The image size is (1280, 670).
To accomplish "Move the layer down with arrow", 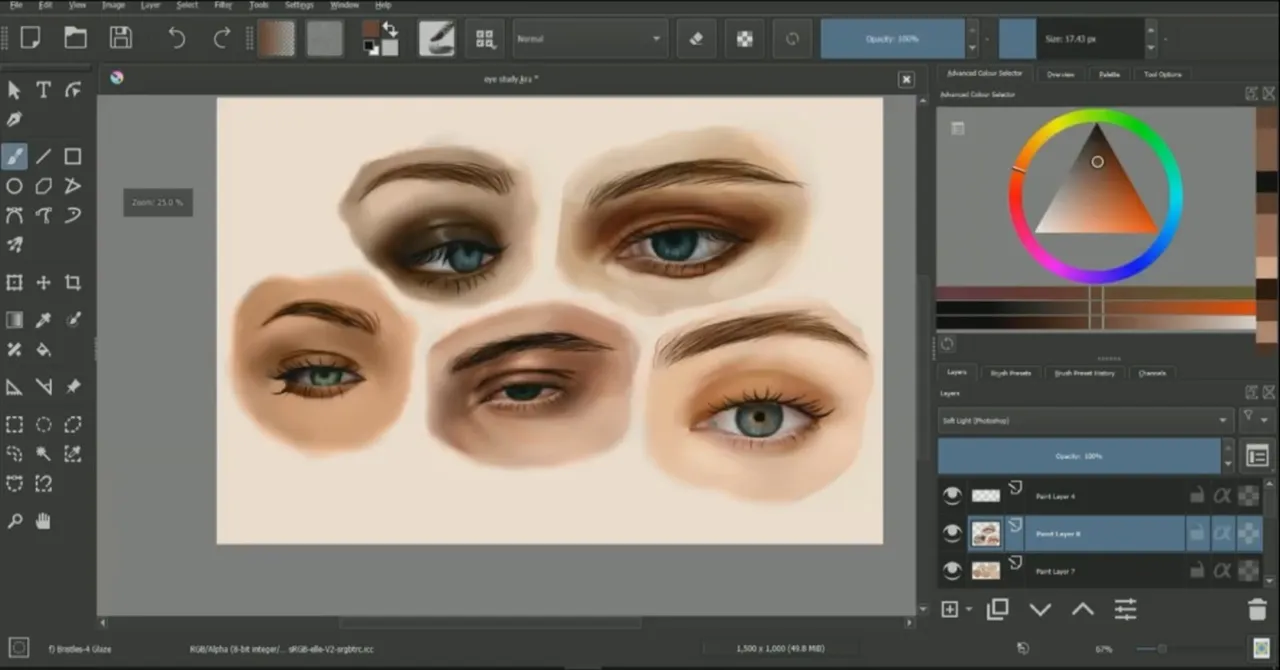I will (1040, 609).
